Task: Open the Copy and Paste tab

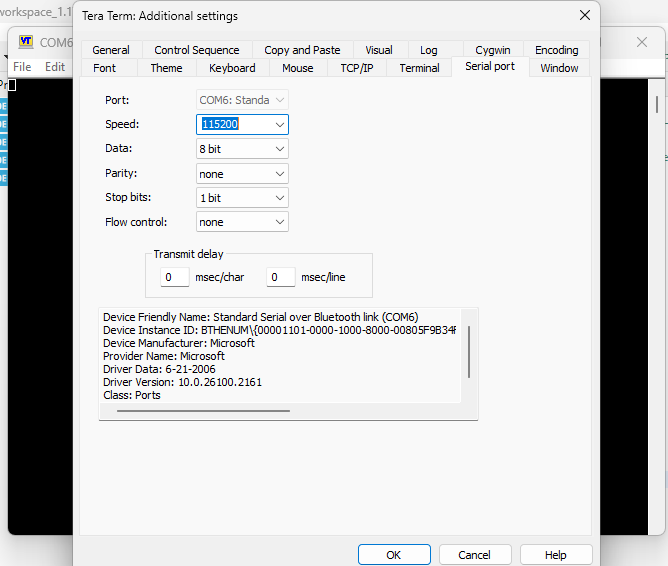Action: pos(302,50)
